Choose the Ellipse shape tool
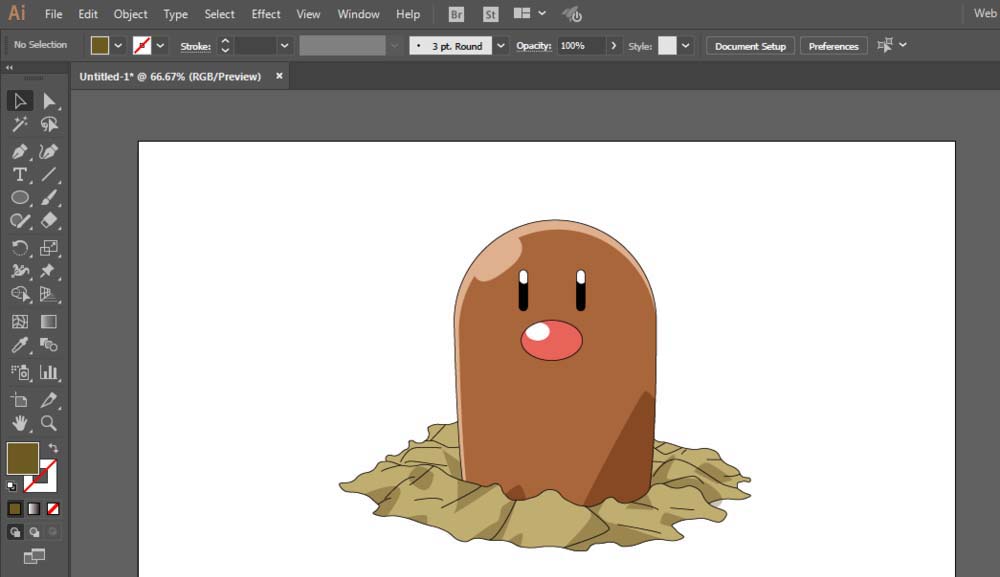The height and width of the screenshot is (577, 1000). [19, 198]
